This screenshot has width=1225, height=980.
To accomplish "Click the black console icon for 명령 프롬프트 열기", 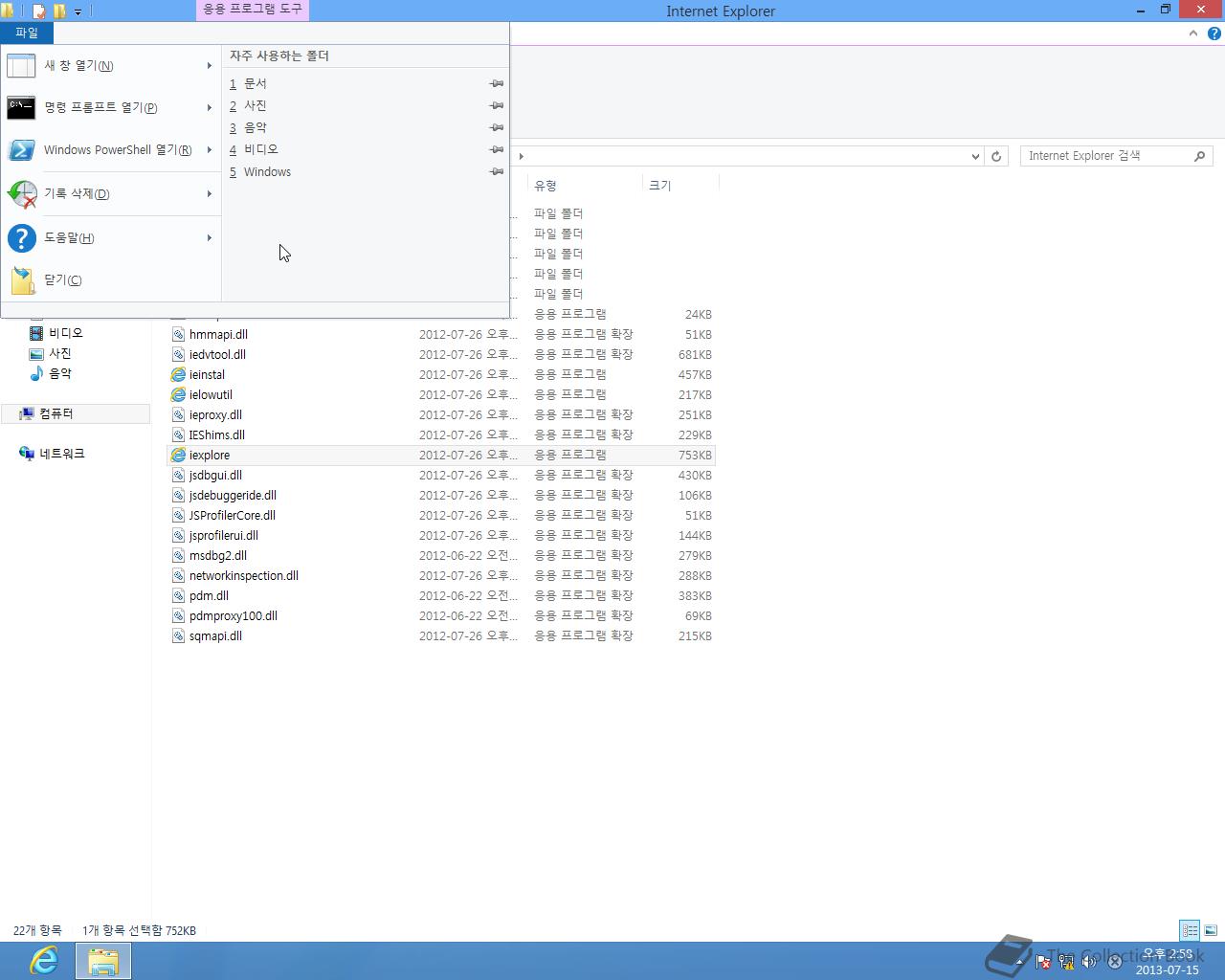I will pyautogui.click(x=21, y=108).
